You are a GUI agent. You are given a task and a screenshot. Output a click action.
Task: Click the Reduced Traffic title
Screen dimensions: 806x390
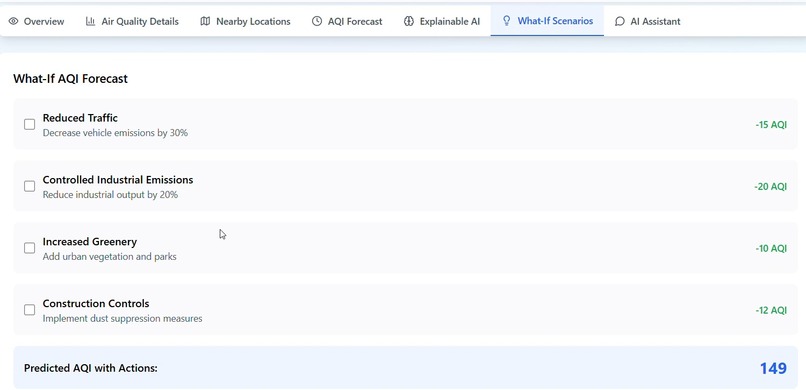coord(80,118)
